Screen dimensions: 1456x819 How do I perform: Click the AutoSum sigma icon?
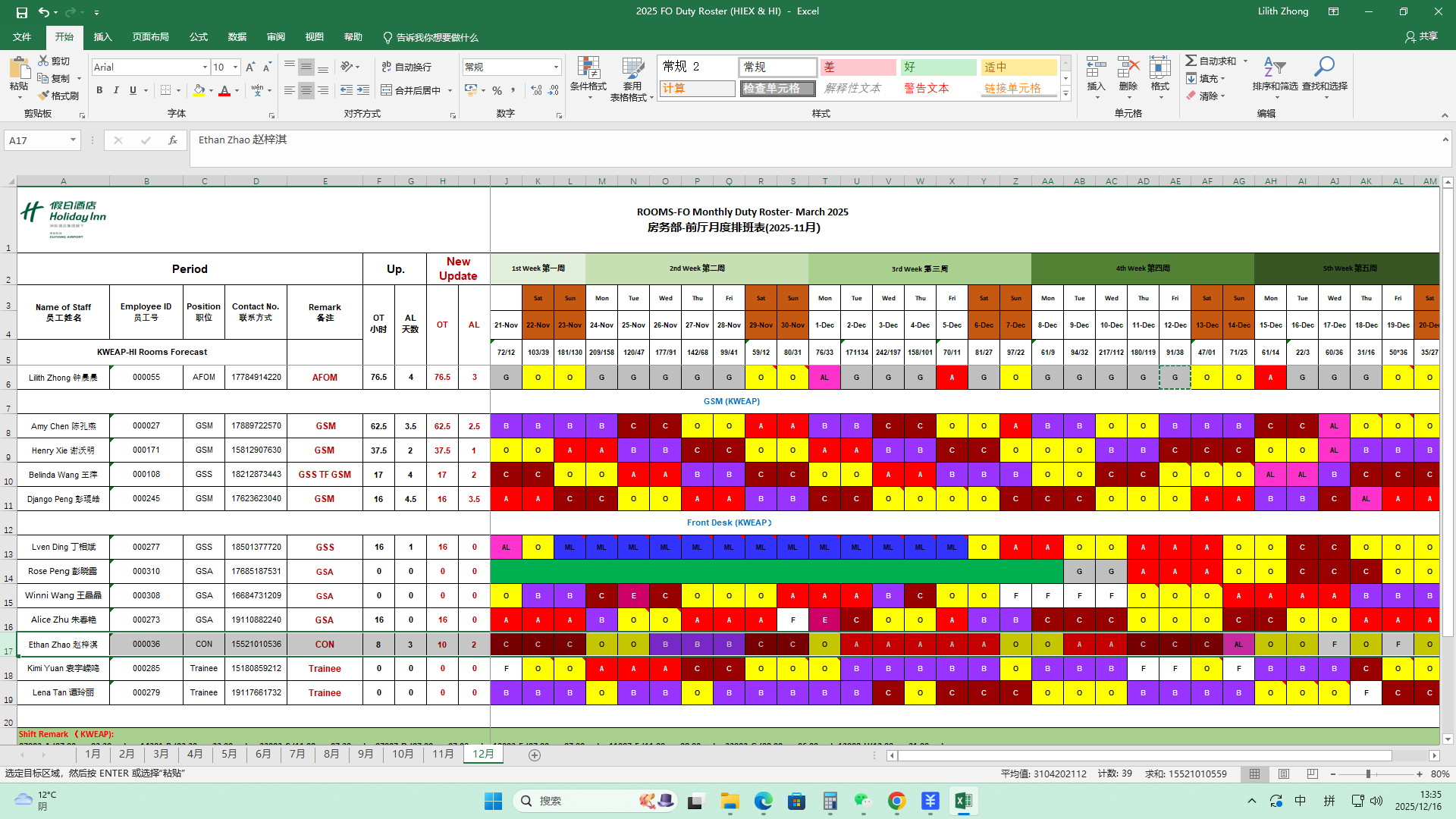coord(1191,61)
